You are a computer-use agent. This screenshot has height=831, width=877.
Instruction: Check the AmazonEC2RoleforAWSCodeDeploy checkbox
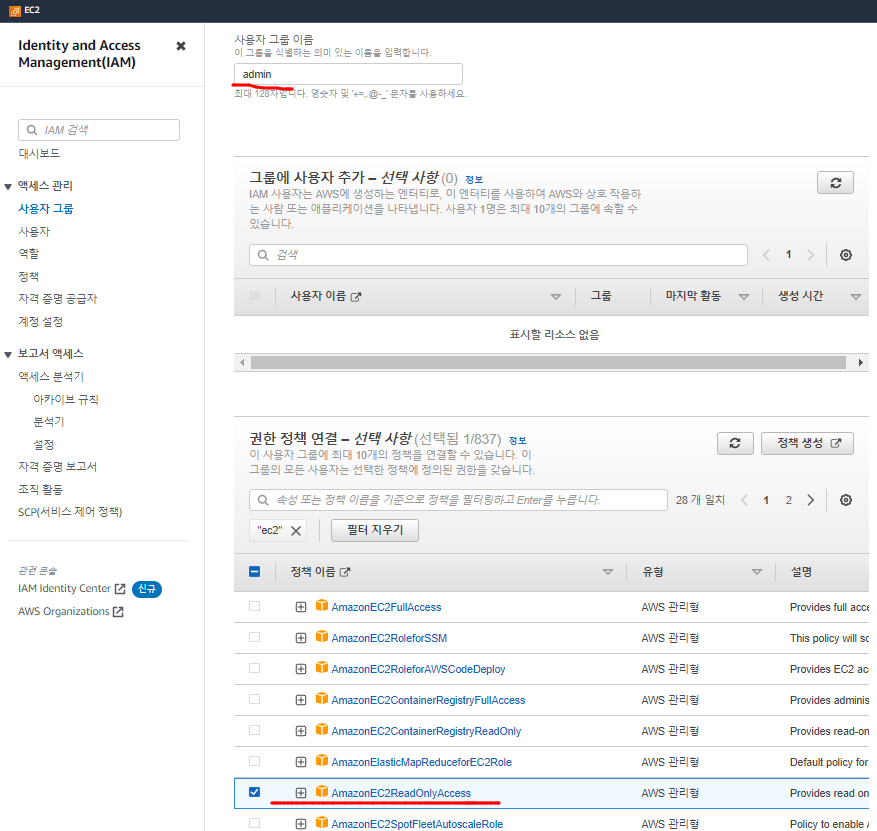tap(254, 668)
